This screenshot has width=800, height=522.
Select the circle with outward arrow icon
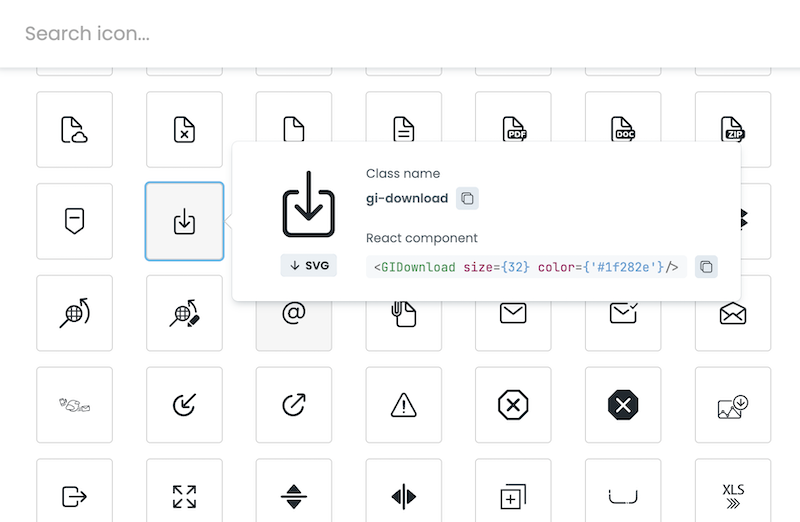pyautogui.click(x=294, y=405)
